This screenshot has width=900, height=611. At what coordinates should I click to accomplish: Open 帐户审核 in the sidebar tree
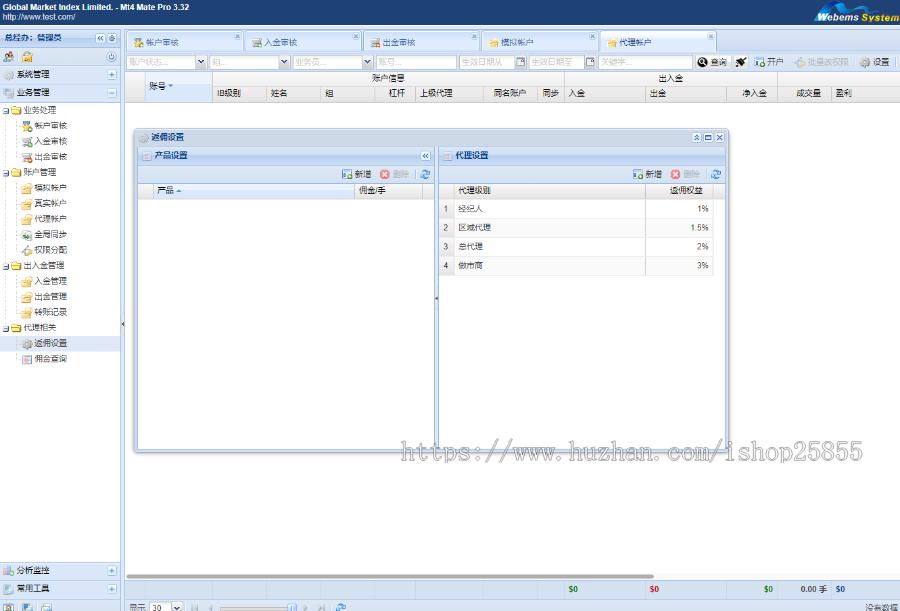51,125
